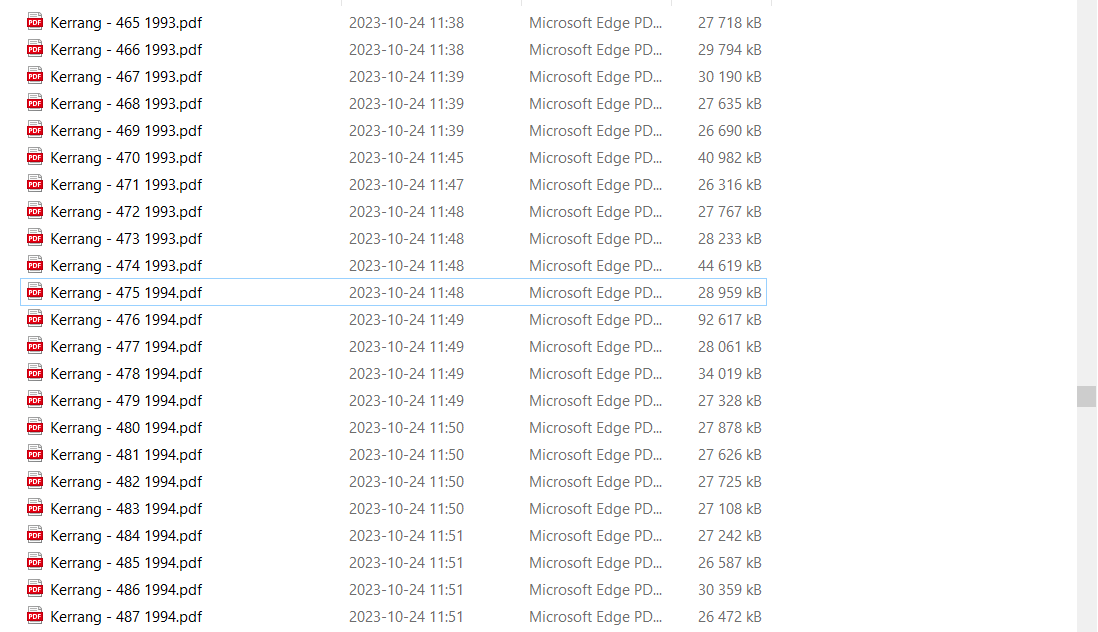Select file name Kerrang - 465 1993.pdf
Screen dimensions: 1098x632
pos(126,22)
